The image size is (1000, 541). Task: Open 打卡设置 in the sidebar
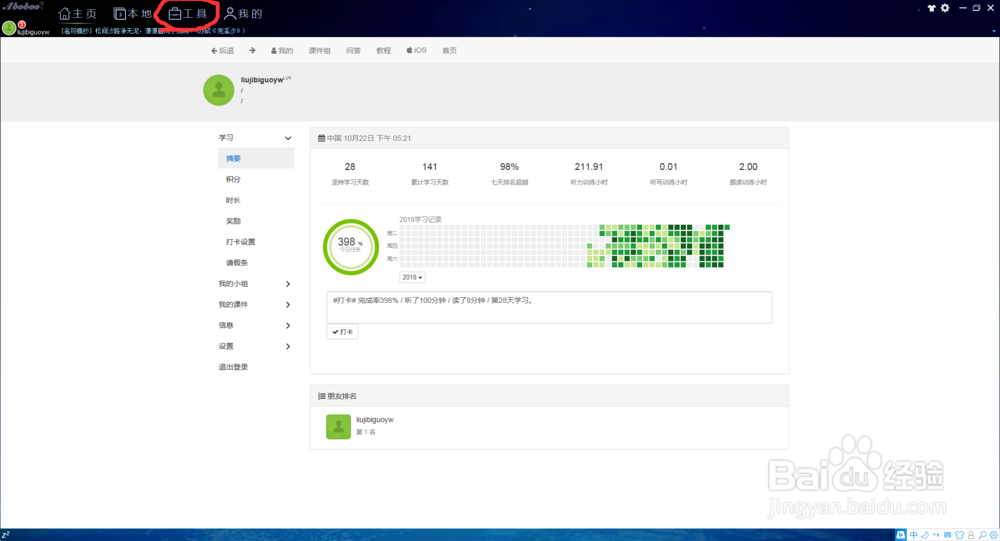tap(240, 242)
